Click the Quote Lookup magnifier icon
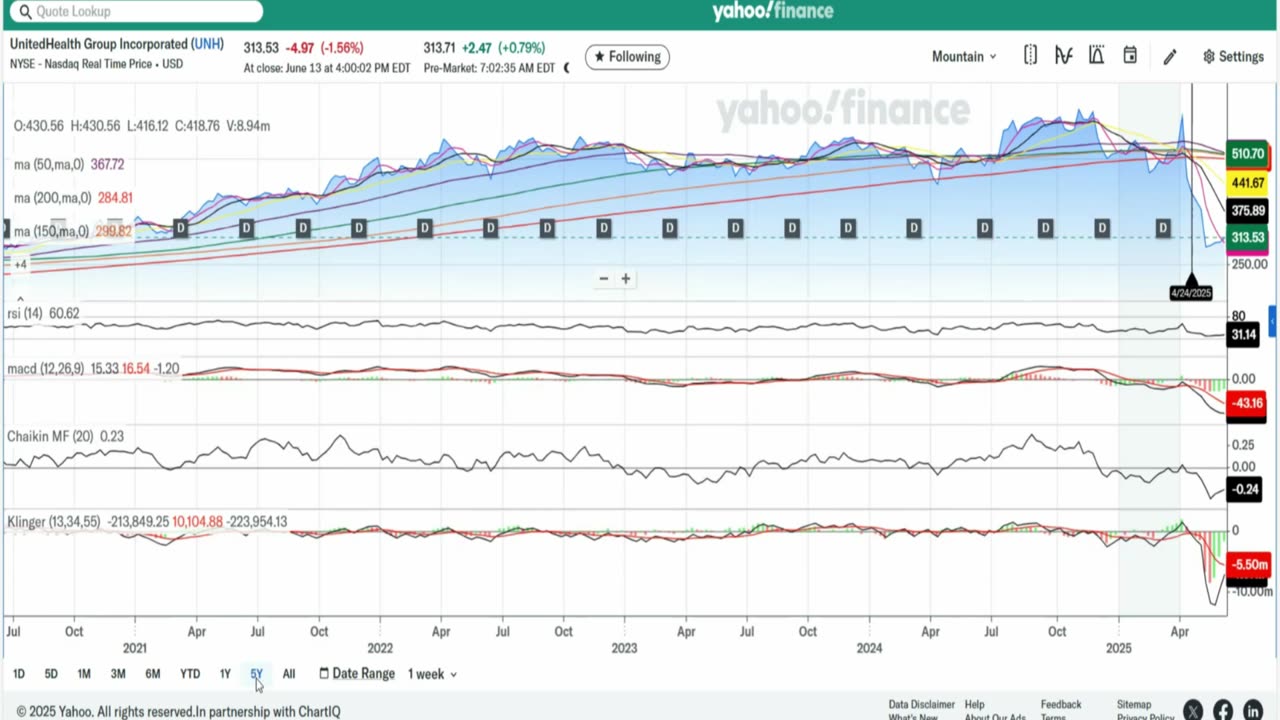 point(25,11)
